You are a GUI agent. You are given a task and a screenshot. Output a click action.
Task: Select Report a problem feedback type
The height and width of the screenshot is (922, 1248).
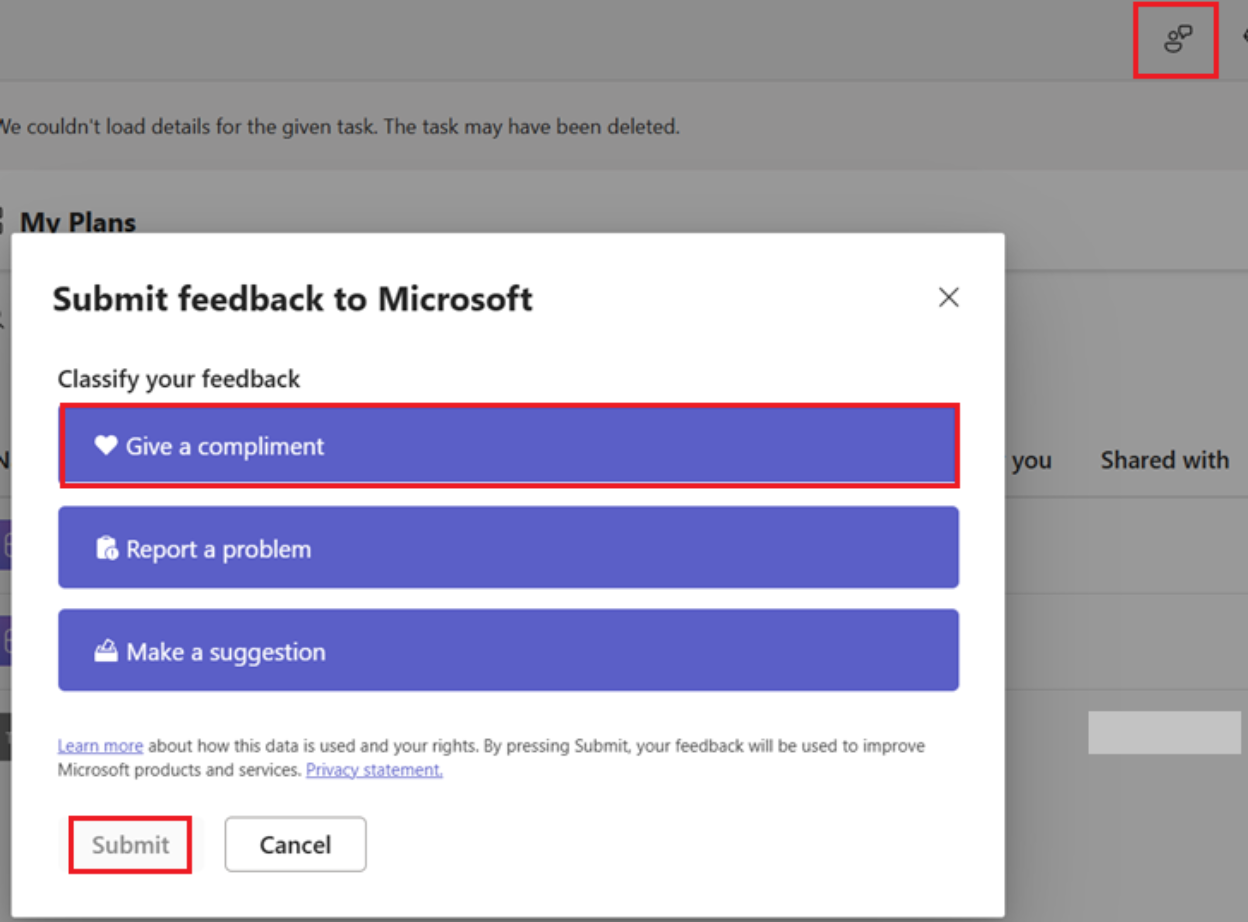(509, 548)
